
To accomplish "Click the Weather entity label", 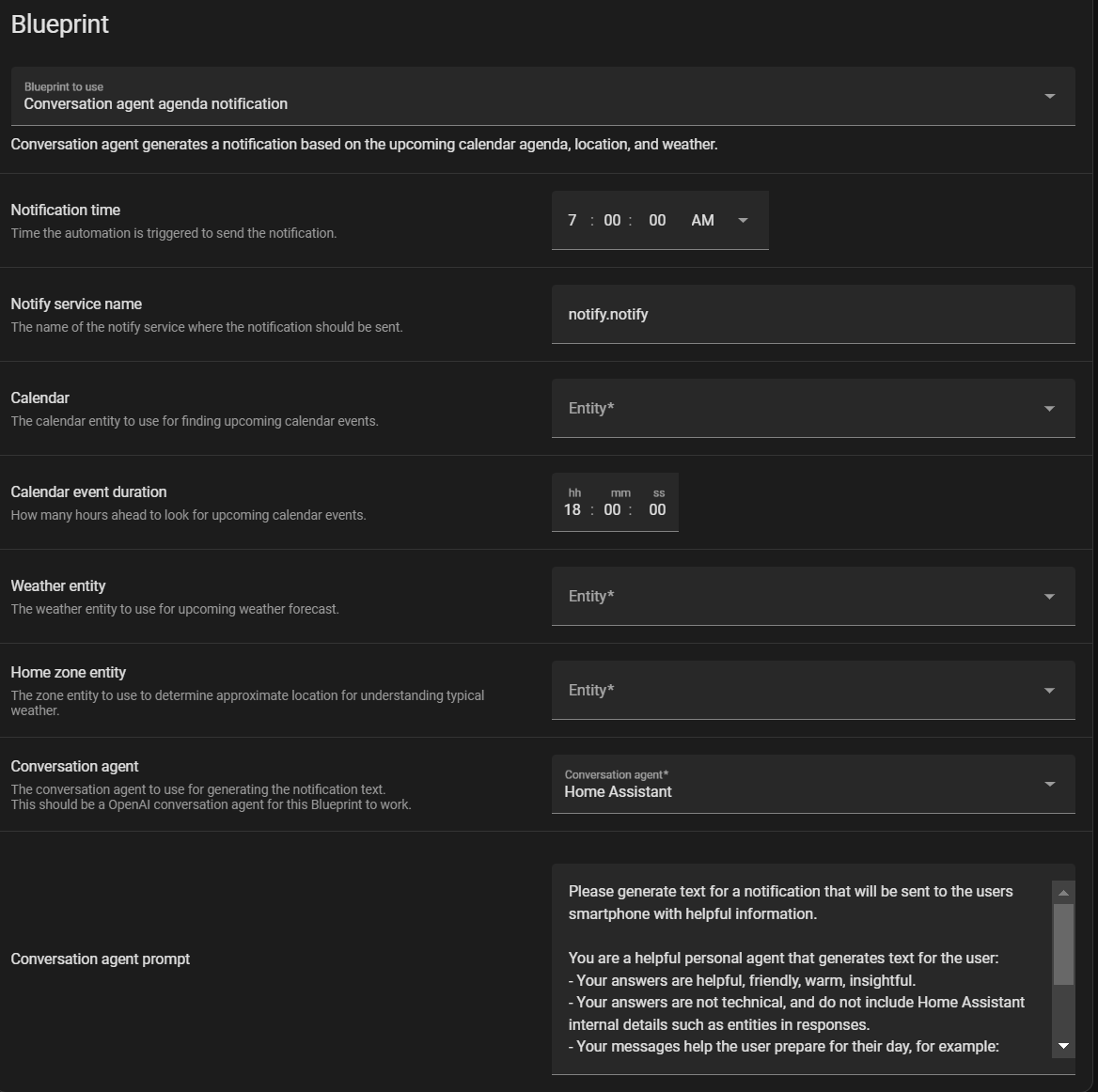I will click(x=58, y=585).
